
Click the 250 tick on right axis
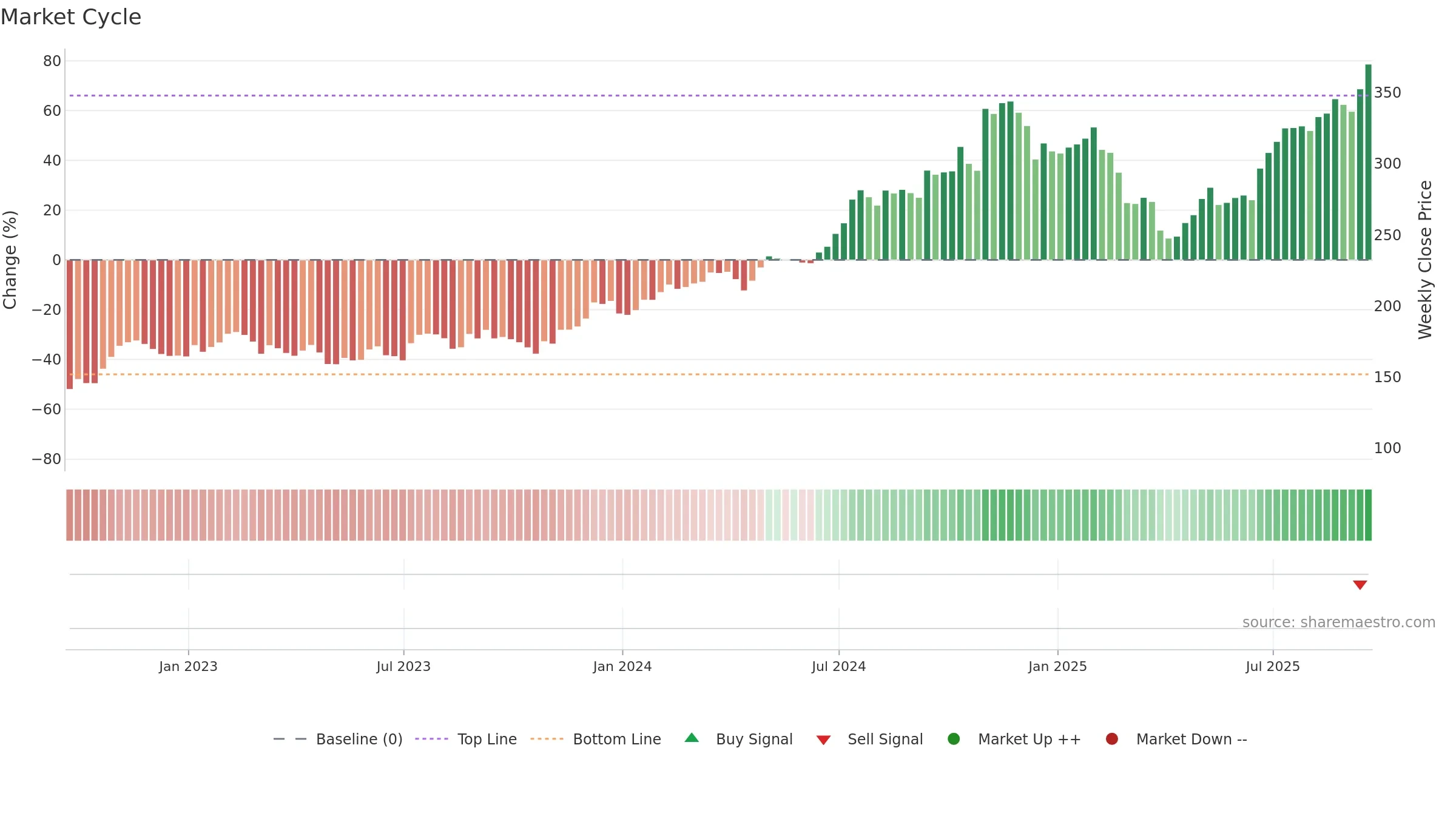coord(1387,235)
